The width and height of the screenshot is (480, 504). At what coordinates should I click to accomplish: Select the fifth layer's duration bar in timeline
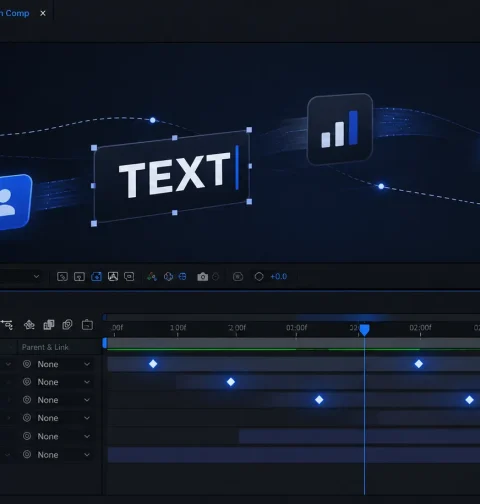point(359,436)
